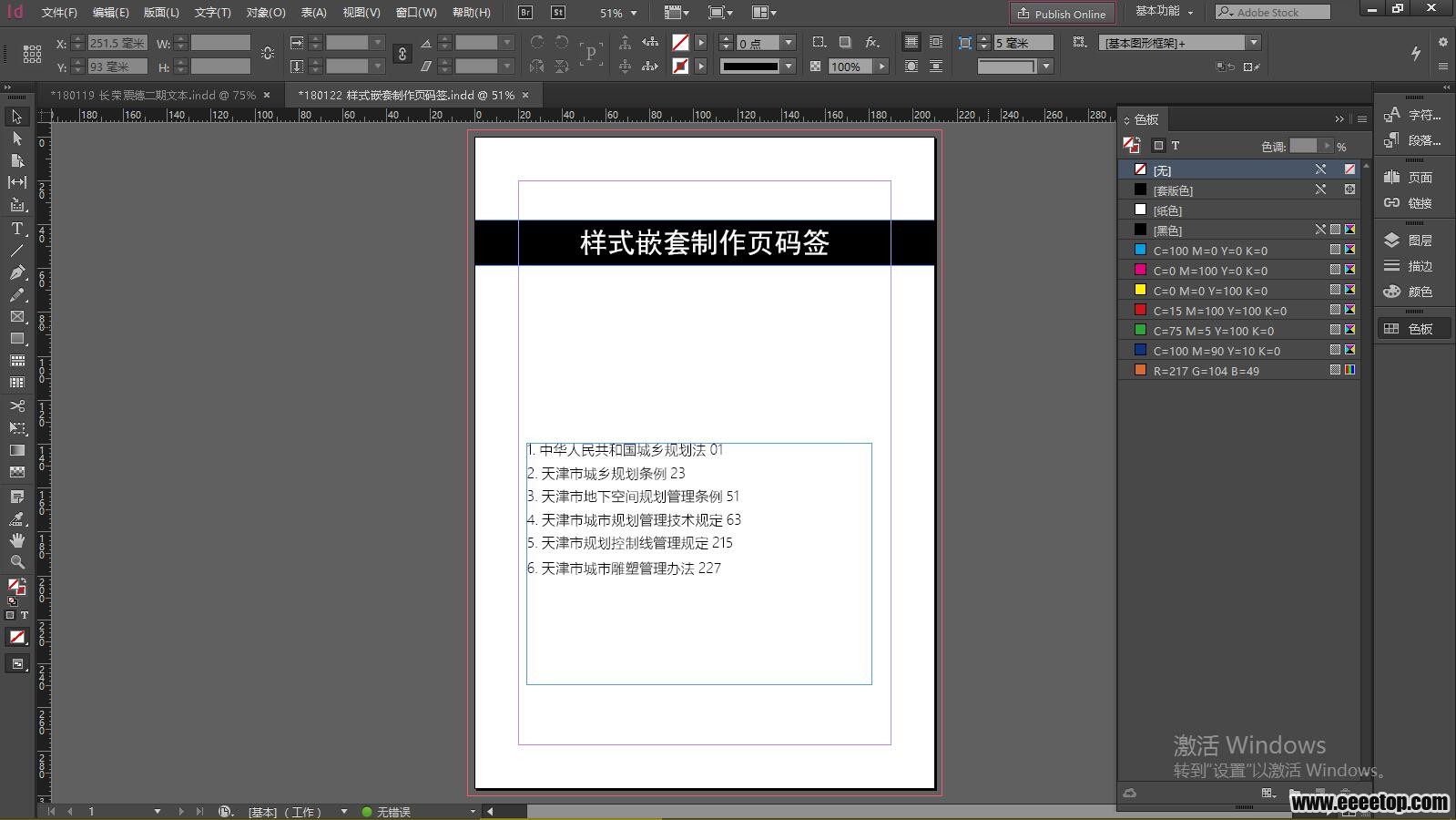
Task: Toggle formatting affects text T in toolbox
Action: 25,615
